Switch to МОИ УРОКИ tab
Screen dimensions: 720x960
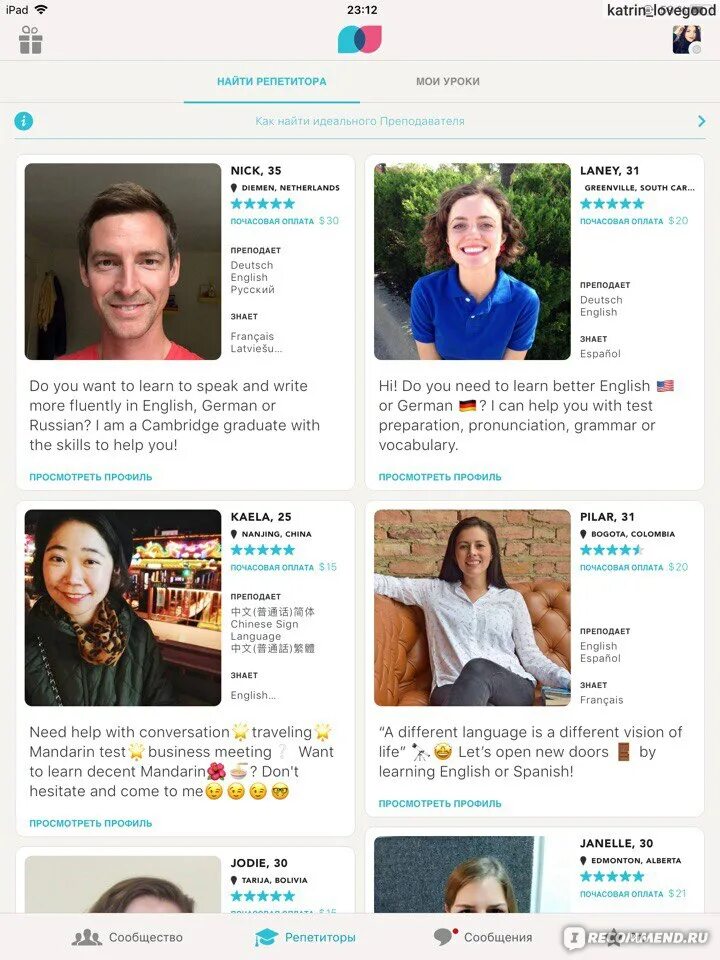448,81
